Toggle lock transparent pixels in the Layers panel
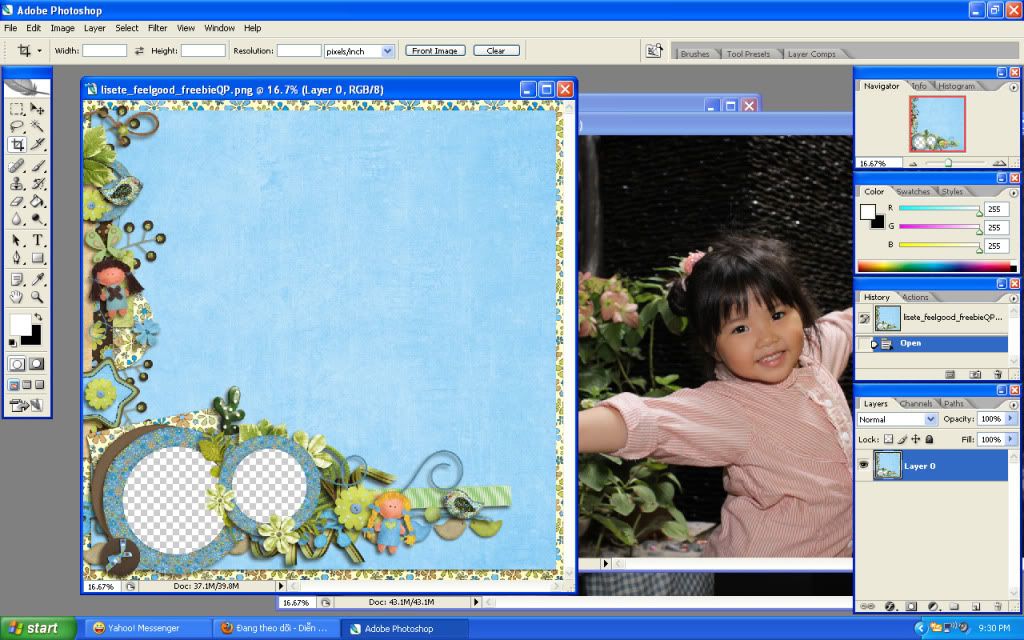 point(888,439)
